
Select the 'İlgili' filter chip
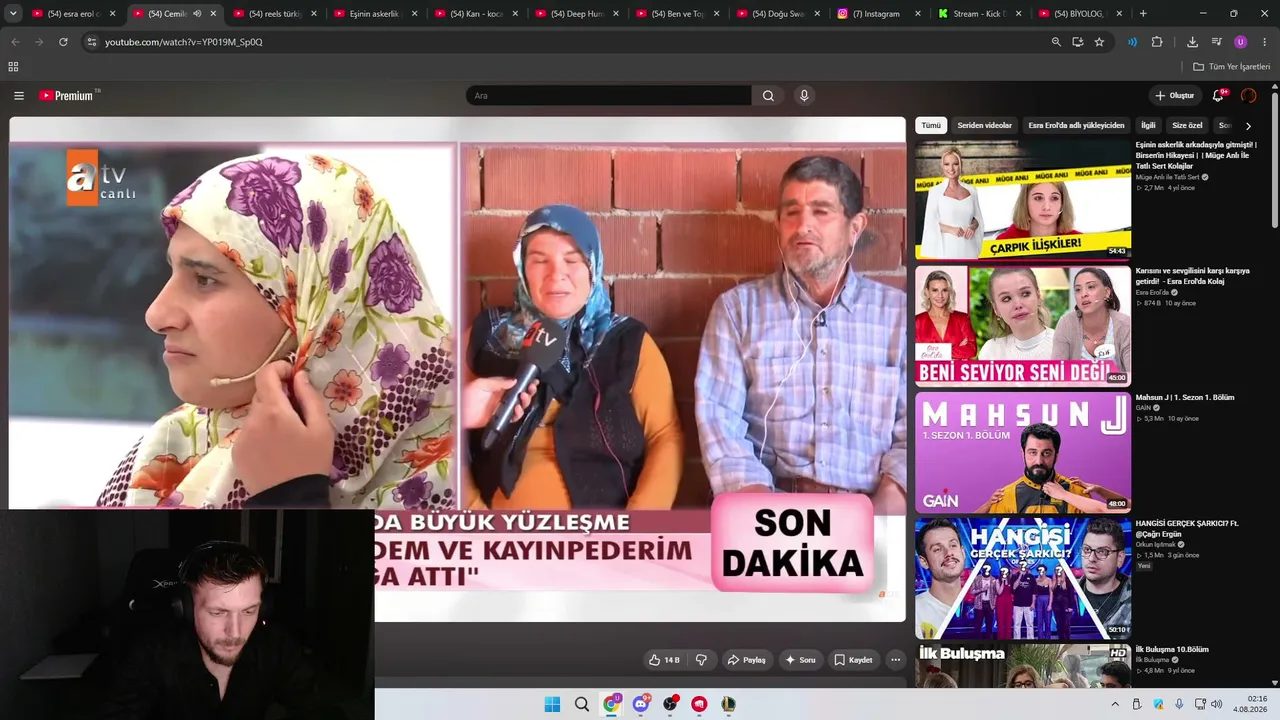click(1148, 126)
